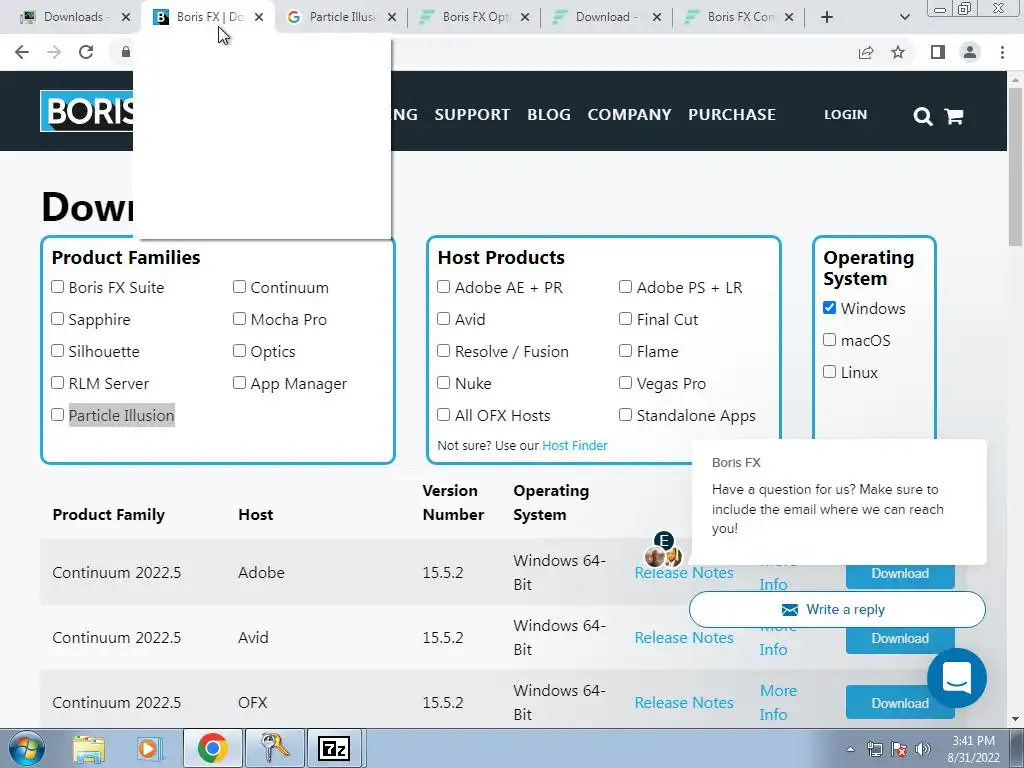Open Chrome three-dot menu
Viewport: 1024px width, 768px height.
pos(1002,52)
